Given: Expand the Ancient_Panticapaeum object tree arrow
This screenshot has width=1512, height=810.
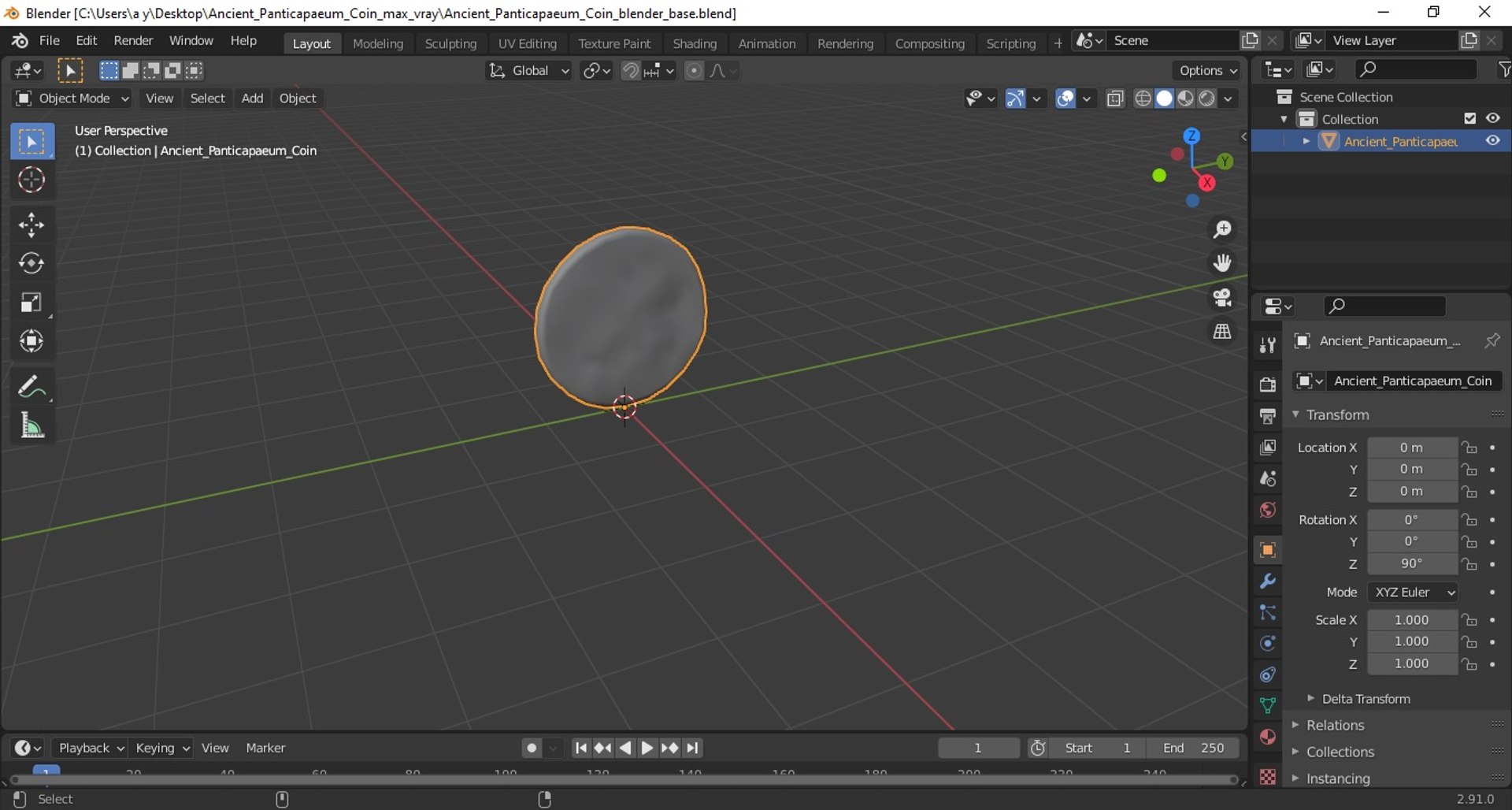Looking at the screenshot, I should [x=1306, y=141].
